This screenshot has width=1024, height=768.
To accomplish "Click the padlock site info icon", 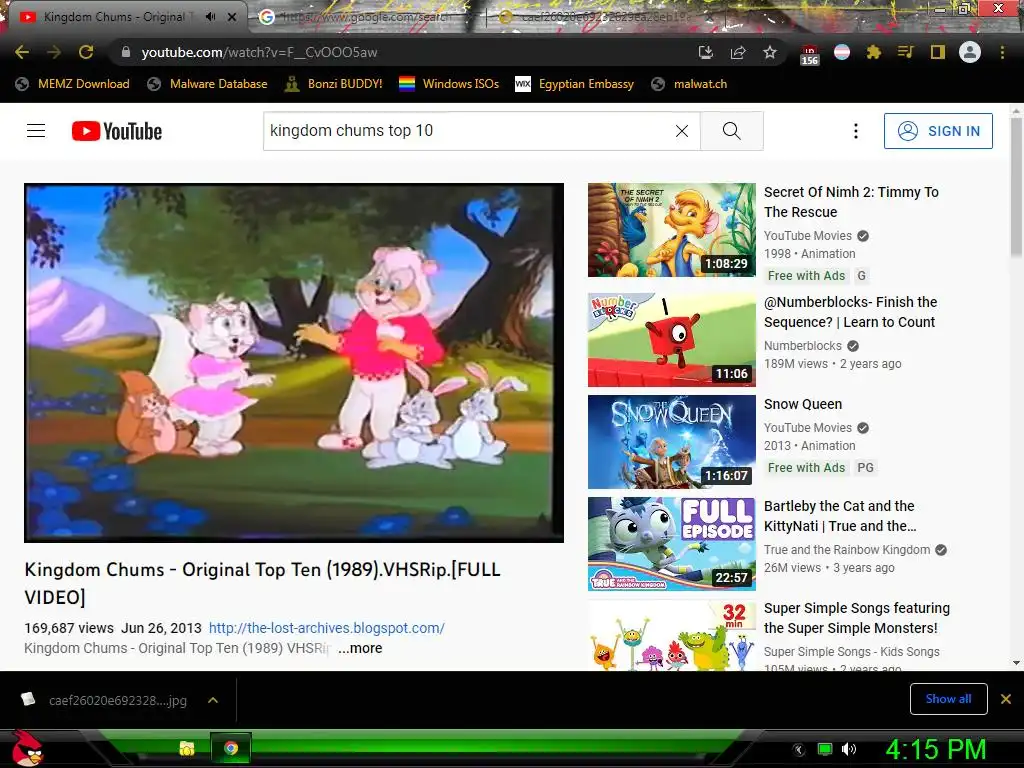I will (x=125, y=52).
